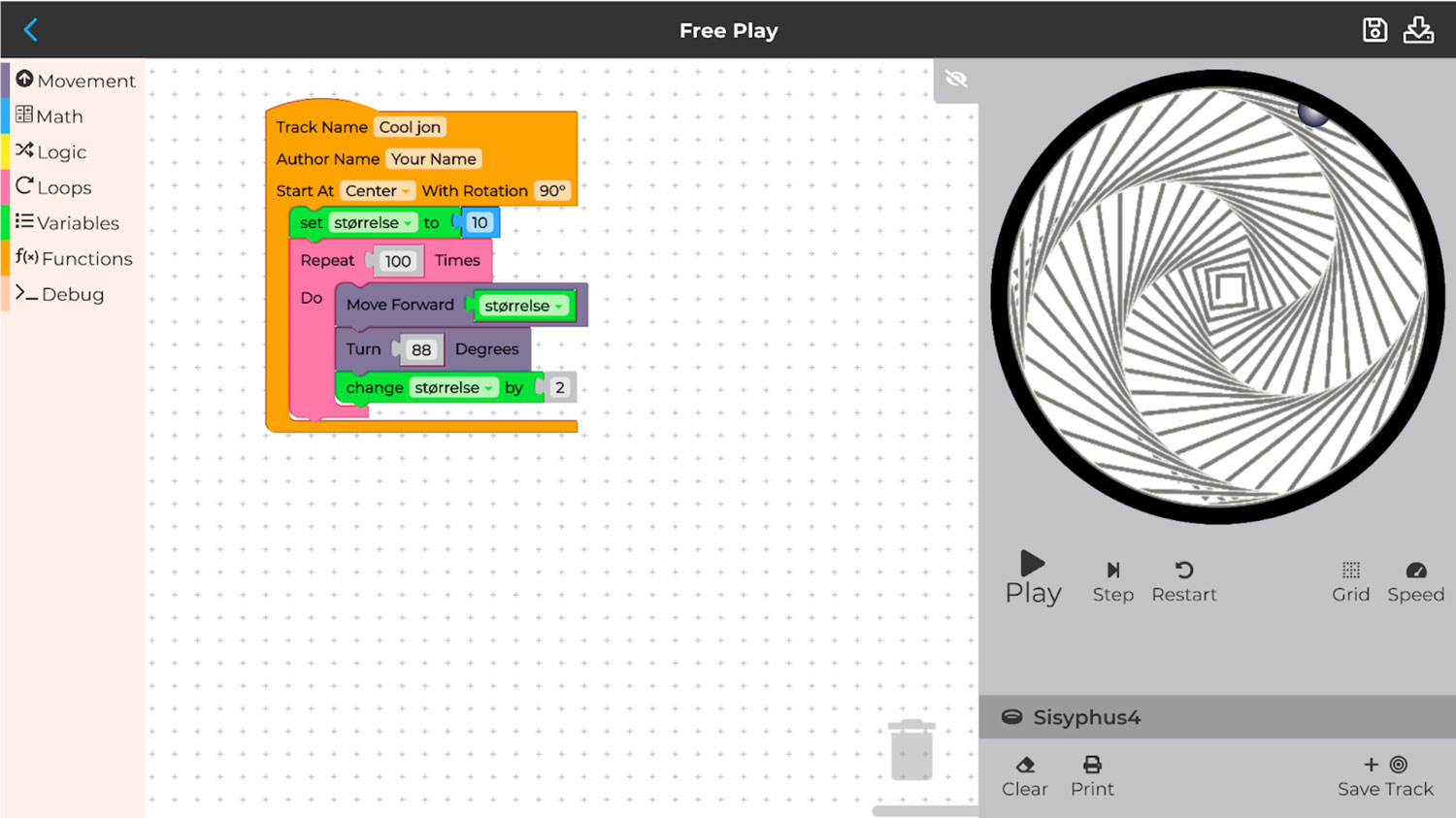Screen dimensions: 1456x818
Task: Open the Speed setting
Action: tap(1415, 580)
